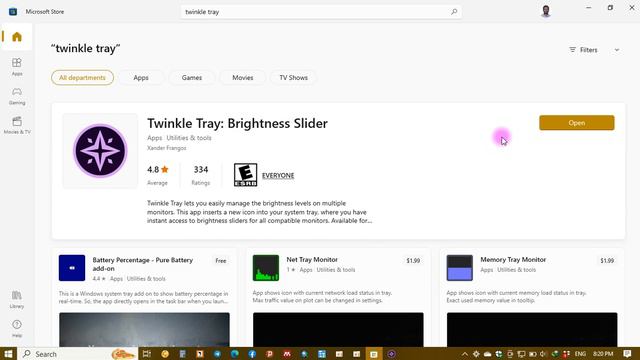
Task: Click the Memory Tray Monitor app icon
Action: pyautogui.click(x=460, y=268)
